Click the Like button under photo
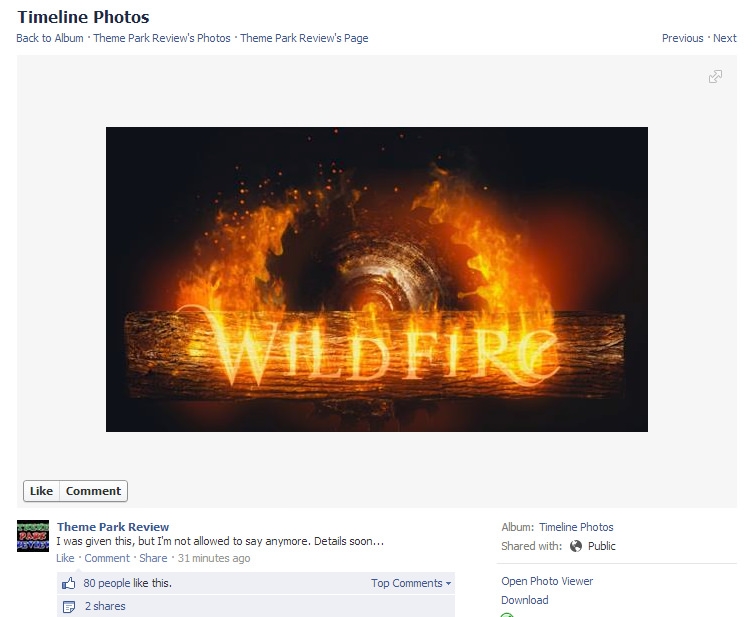The image size is (752, 617). click(41, 491)
